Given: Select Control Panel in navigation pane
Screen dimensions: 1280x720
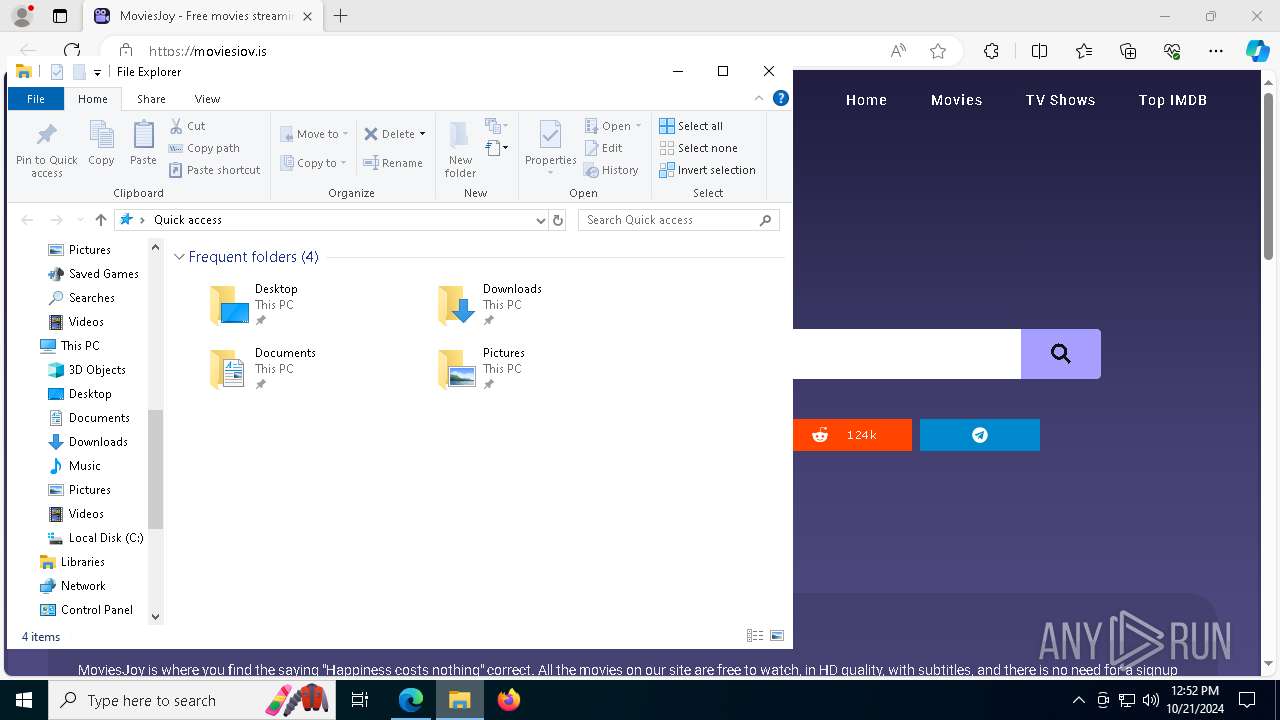Looking at the screenshot, I should 86,610.
